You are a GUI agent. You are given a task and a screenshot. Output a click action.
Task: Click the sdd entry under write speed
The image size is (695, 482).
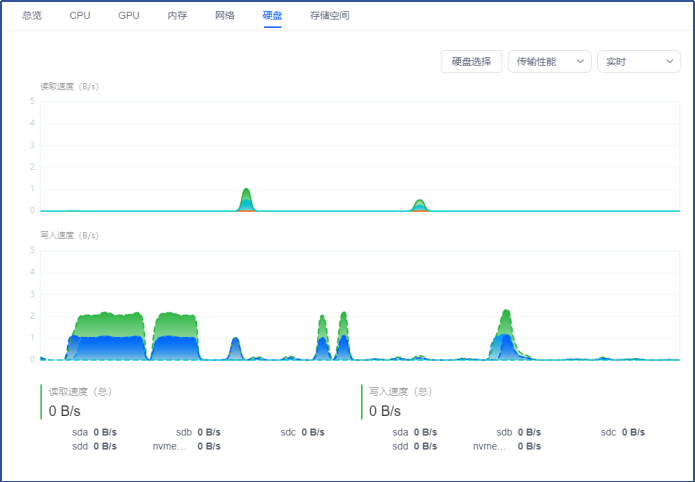pyautogui.click(x=415, y=446)
